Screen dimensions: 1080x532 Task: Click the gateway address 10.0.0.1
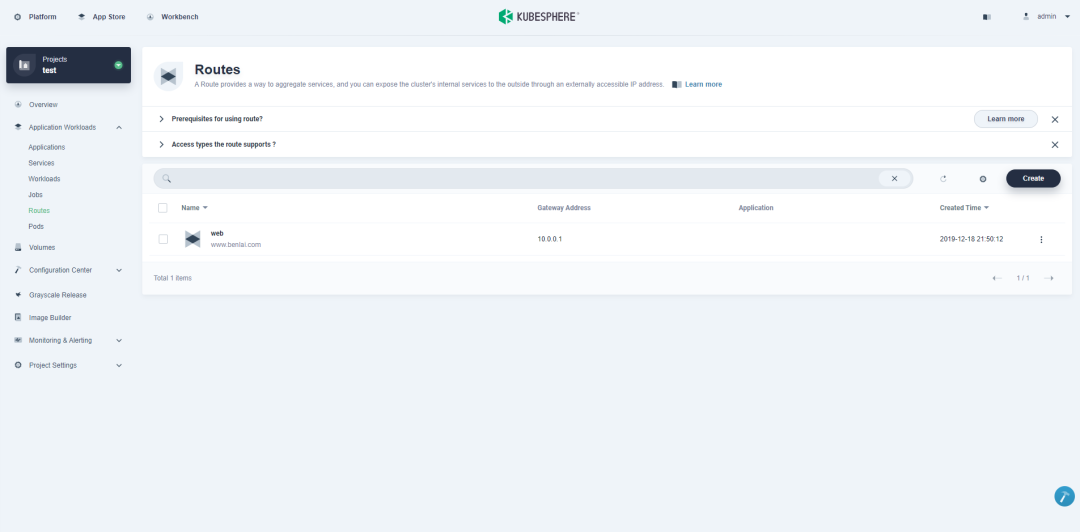[x=550, y=239]
